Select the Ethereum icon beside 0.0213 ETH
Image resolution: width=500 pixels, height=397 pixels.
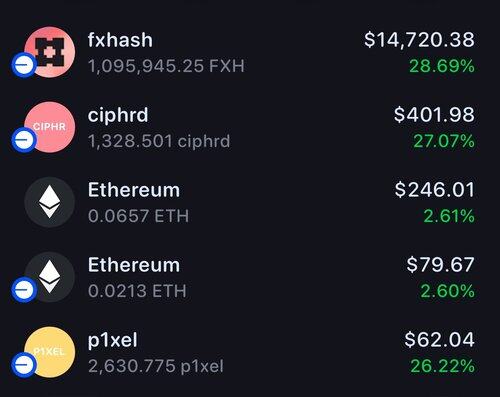(50, 277)
